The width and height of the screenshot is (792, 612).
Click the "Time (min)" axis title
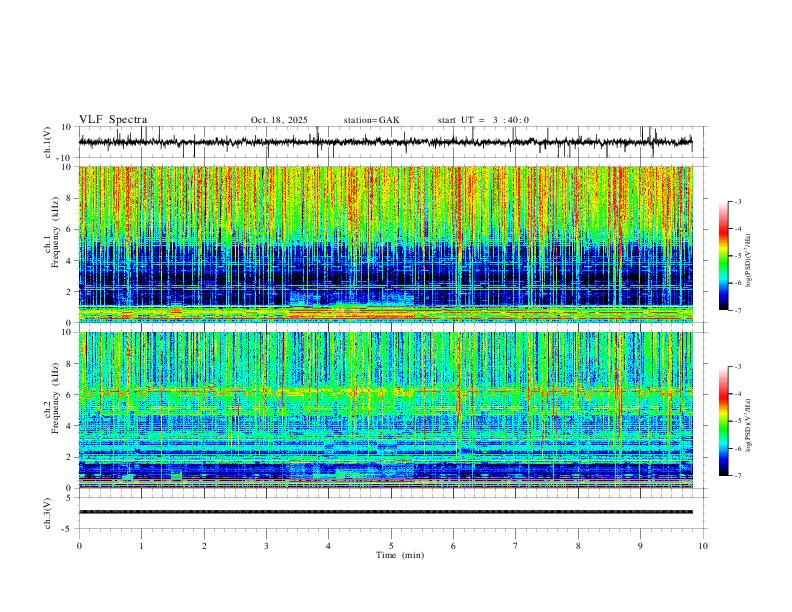click(400, 555)
